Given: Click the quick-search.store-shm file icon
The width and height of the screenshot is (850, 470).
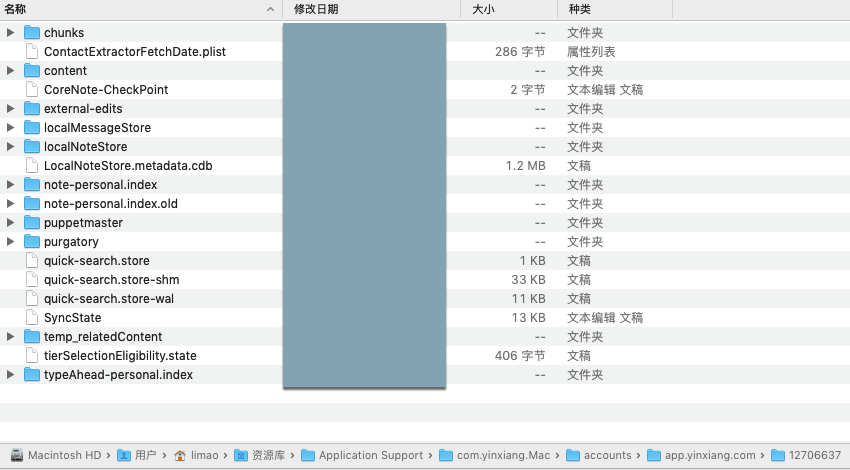Looking at the screenshot, I should coord(32,280).
